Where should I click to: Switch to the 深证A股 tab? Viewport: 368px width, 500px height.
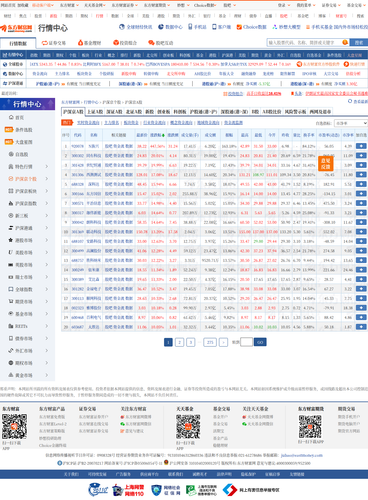[115, 112]
